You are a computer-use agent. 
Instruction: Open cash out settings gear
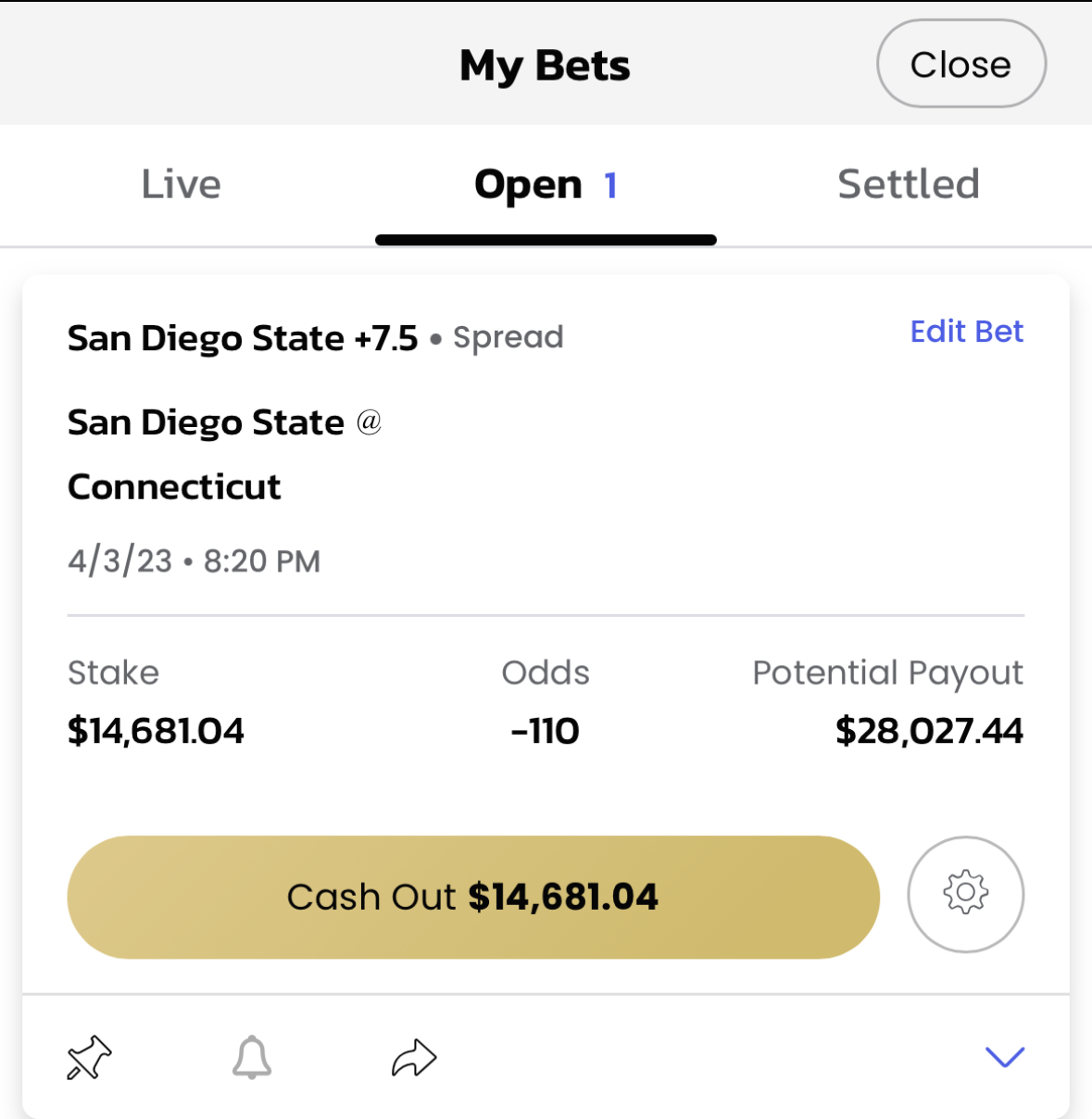(965, 894)
